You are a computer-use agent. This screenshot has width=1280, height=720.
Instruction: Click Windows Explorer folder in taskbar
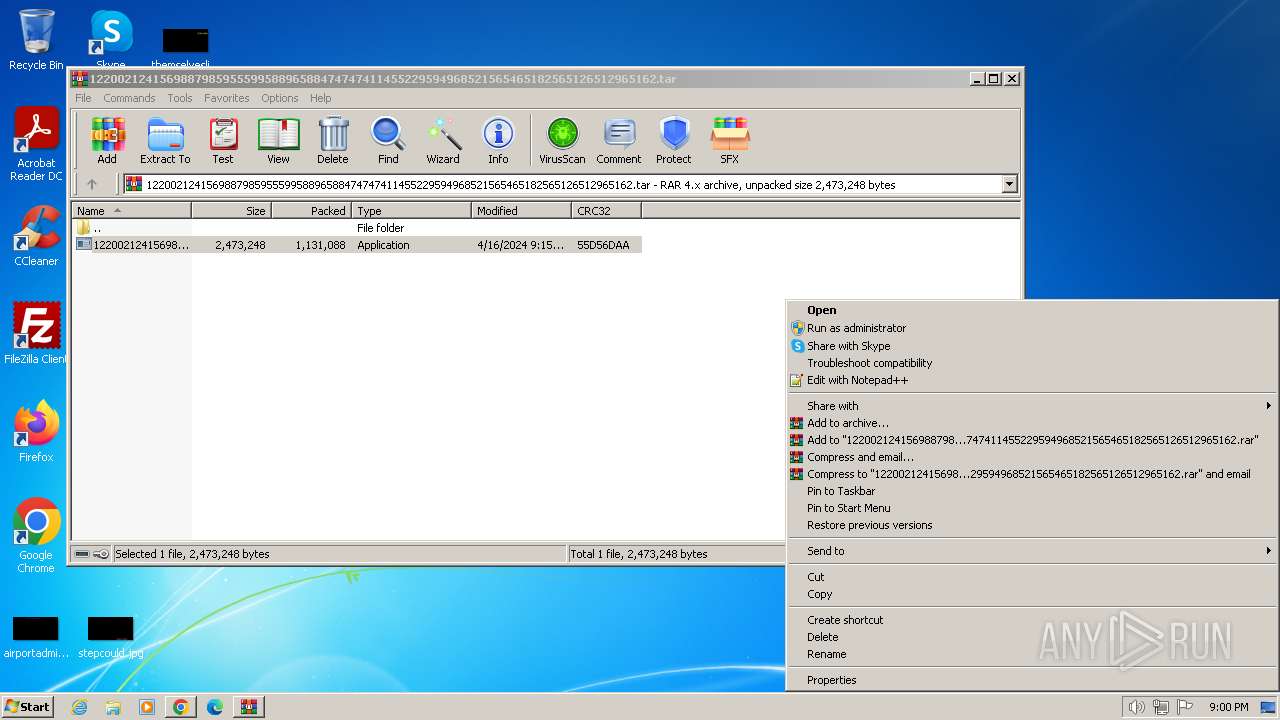113,707
